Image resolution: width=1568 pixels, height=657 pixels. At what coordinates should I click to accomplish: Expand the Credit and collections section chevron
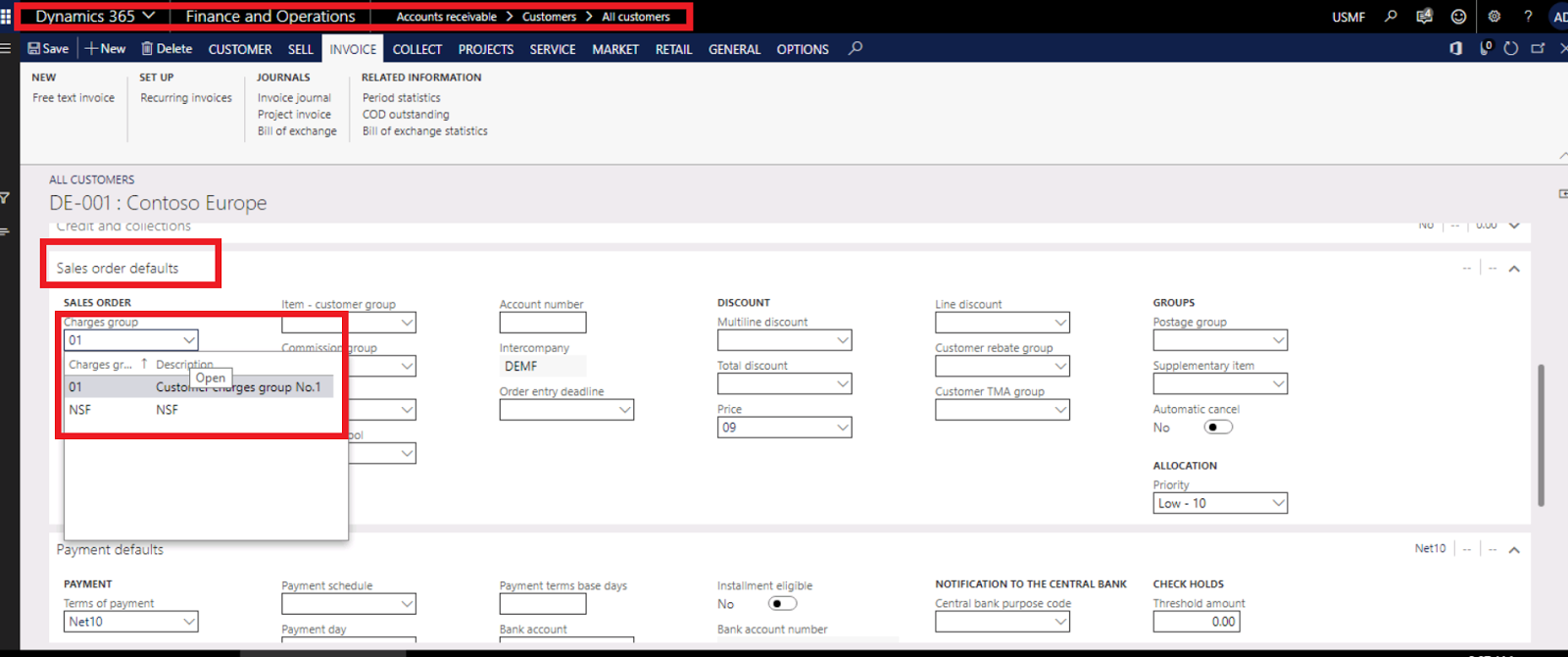(x=1514, y=226)
